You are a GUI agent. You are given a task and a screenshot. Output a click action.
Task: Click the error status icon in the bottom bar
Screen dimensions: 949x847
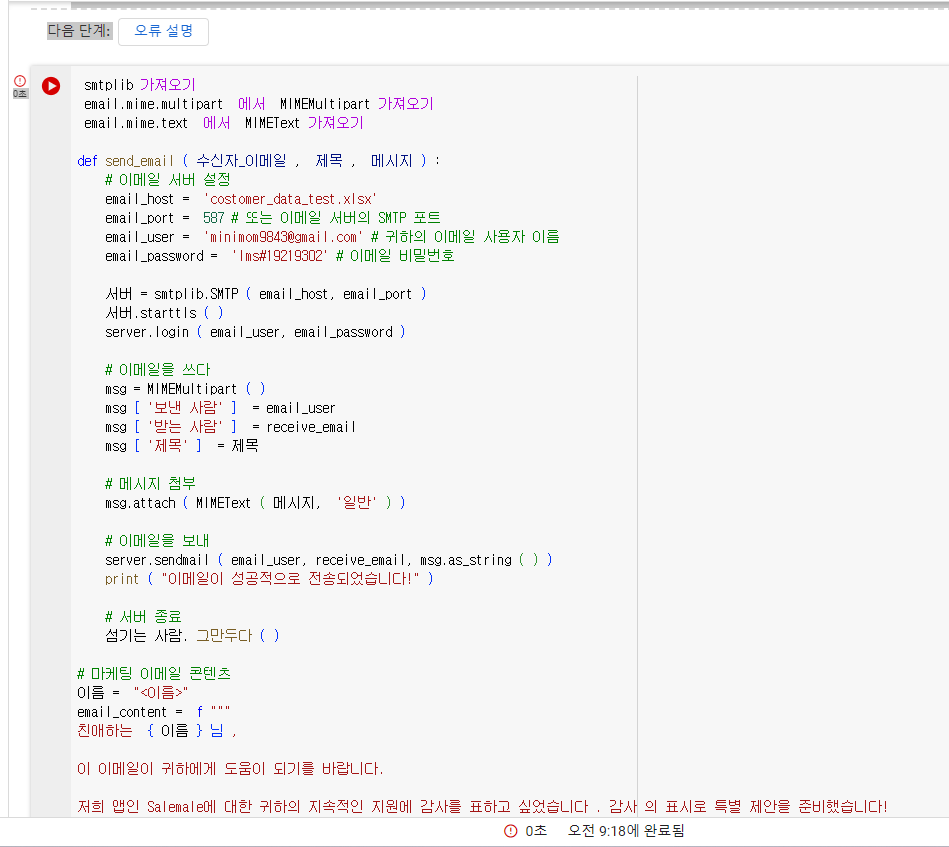(510, 831)
